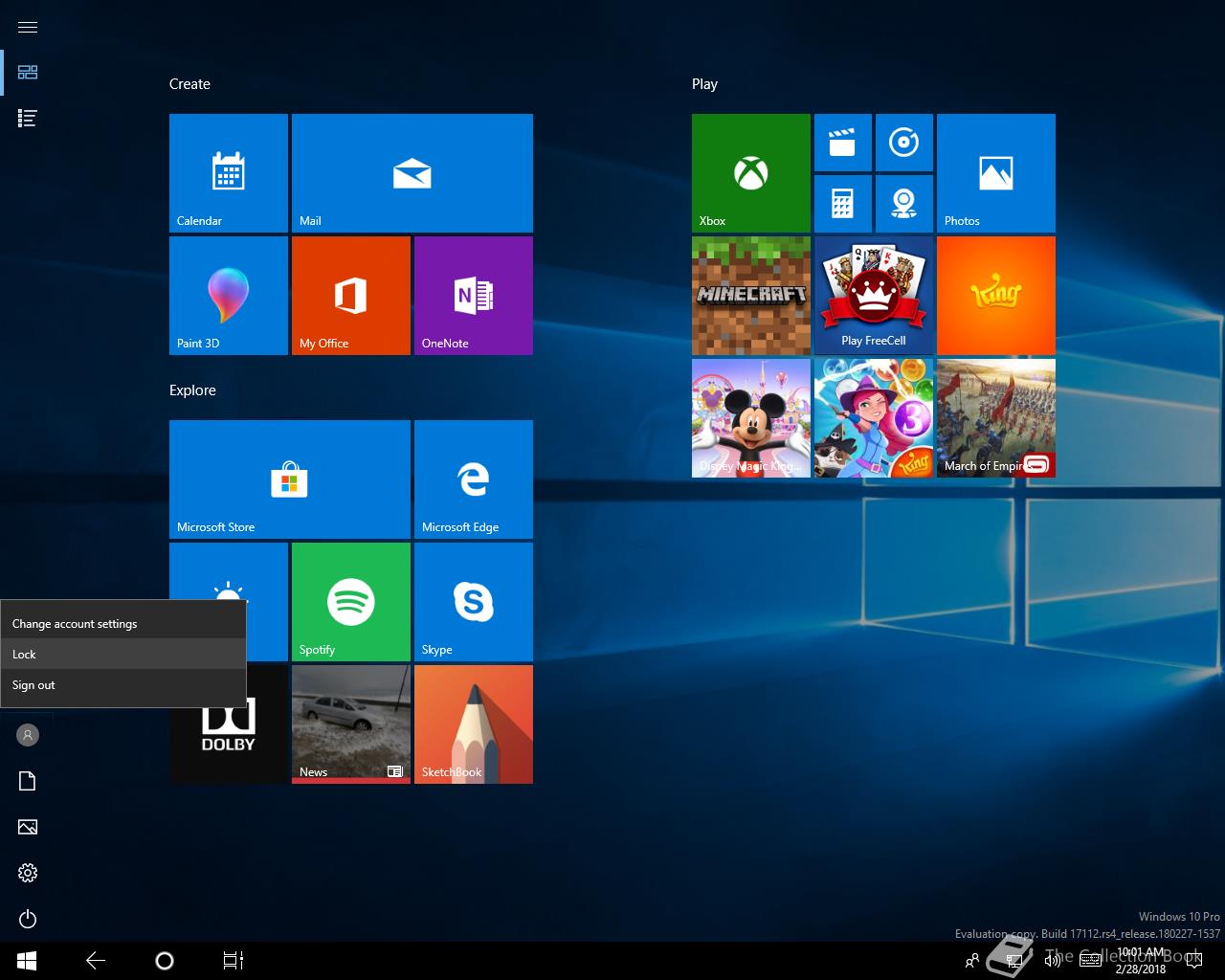Launch the SketchBook tile
The image size is (1225, 980).
474,724
